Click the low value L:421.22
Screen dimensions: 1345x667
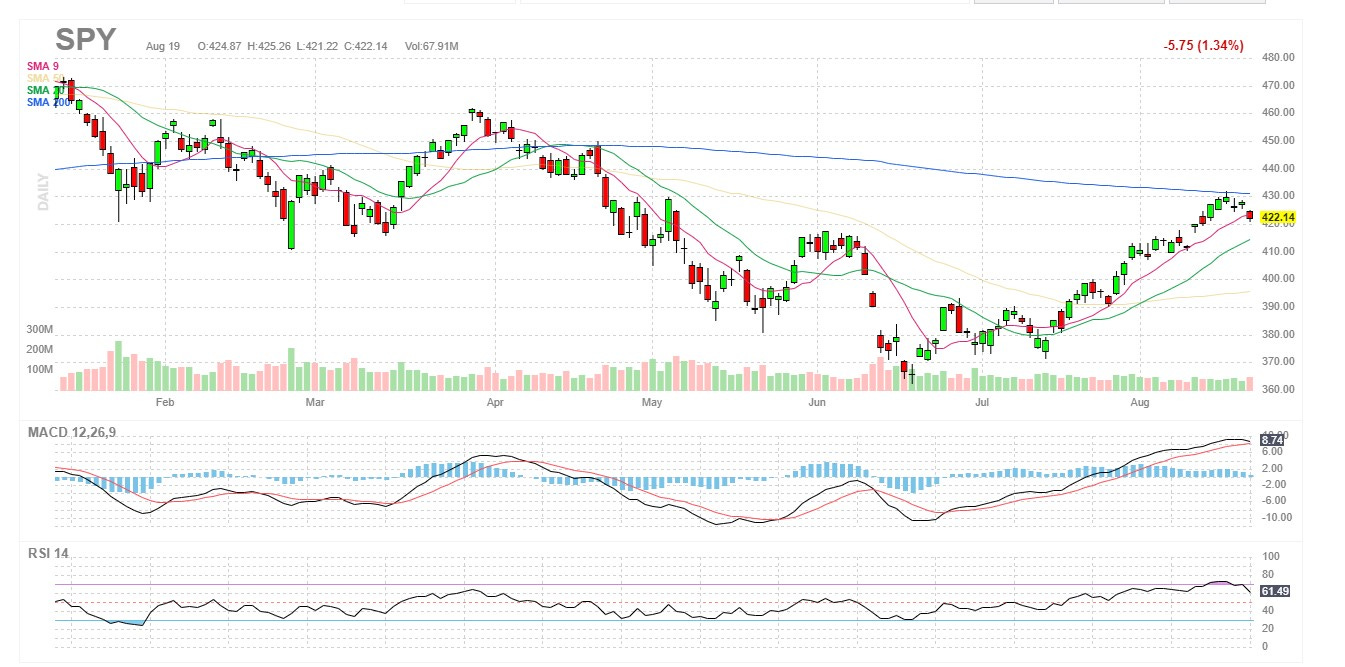pyautogui.click(x=317, y=46)
